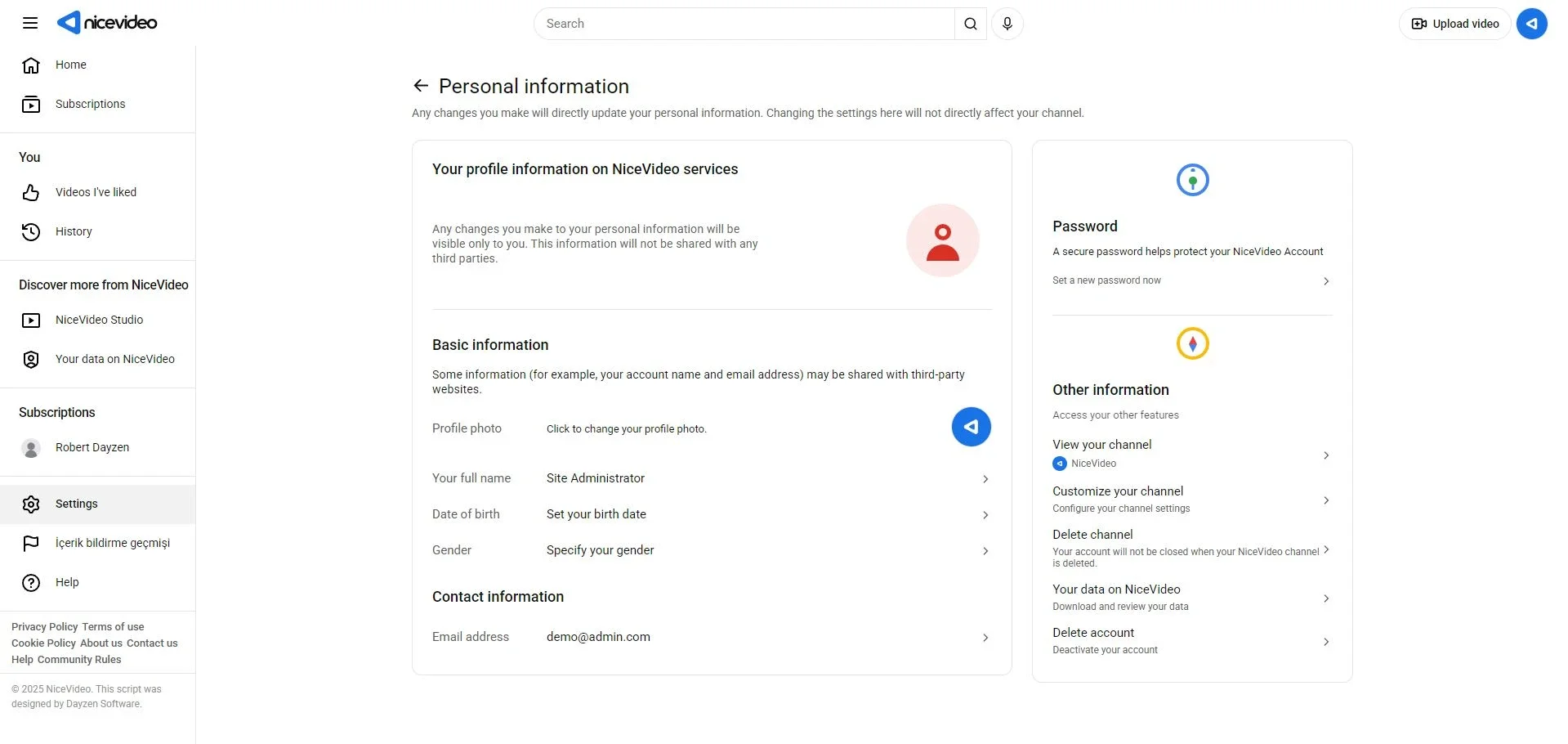This screenshot has width=1568, height=744.
Task: Click the Upload video button
Action: click(x=1454, y=24)
